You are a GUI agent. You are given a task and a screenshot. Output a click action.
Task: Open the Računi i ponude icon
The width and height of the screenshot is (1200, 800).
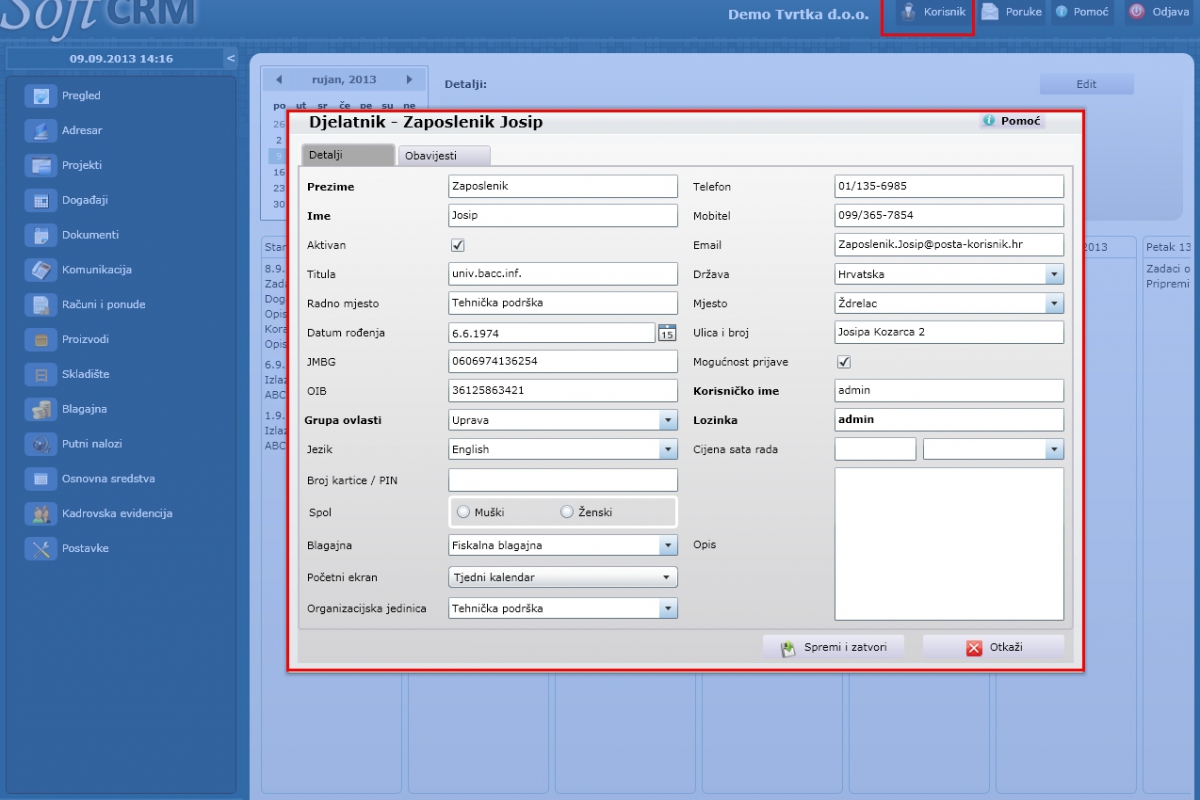click(x=41, y=305)
